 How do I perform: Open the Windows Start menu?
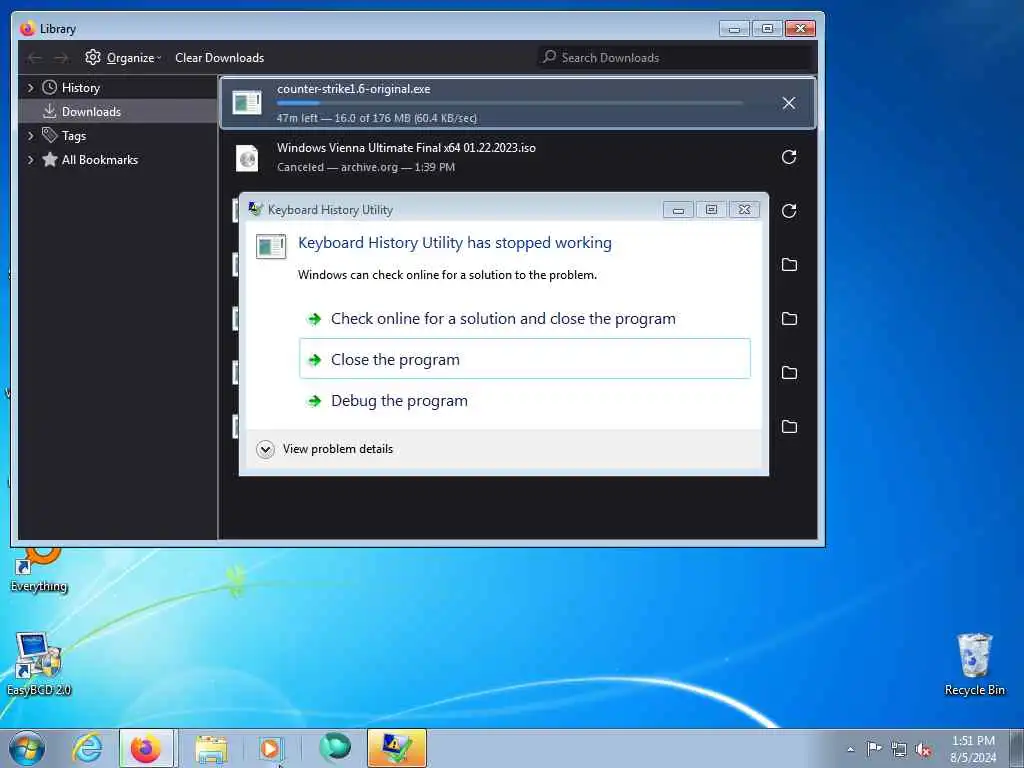click(x=27, y=748)
